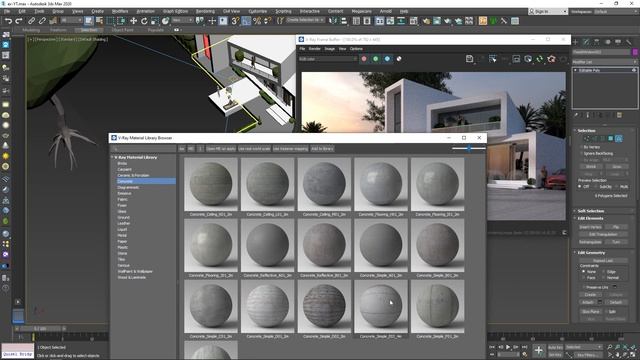This screenshot has height=360, width=640.
Task: Open the Utilities hammer tab in command panel
Action: (x=629, y=42)
